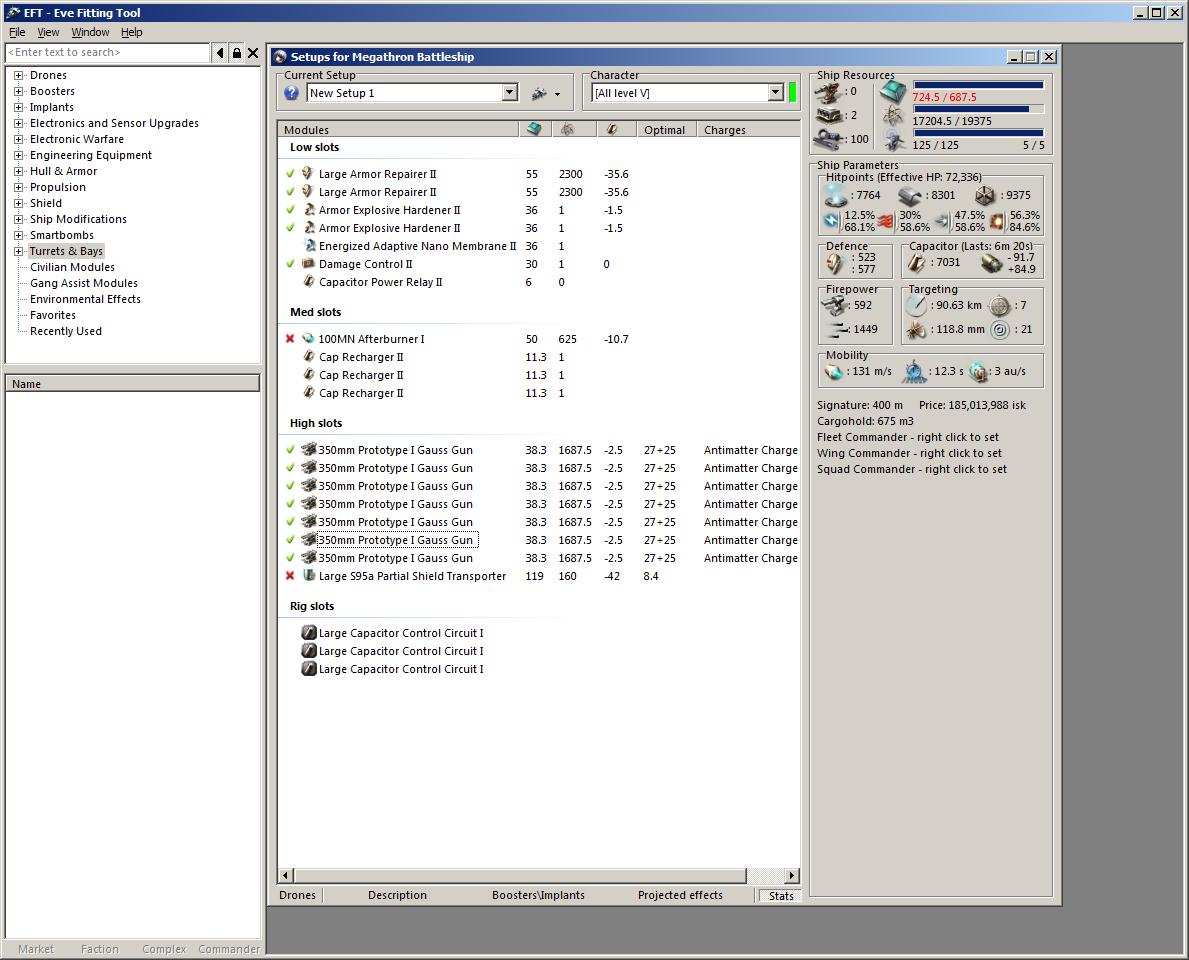This screenshot has height=960, width=1189.
Task: Click the capacitor capacity icon beside 7031
Action: pos(916,263)
